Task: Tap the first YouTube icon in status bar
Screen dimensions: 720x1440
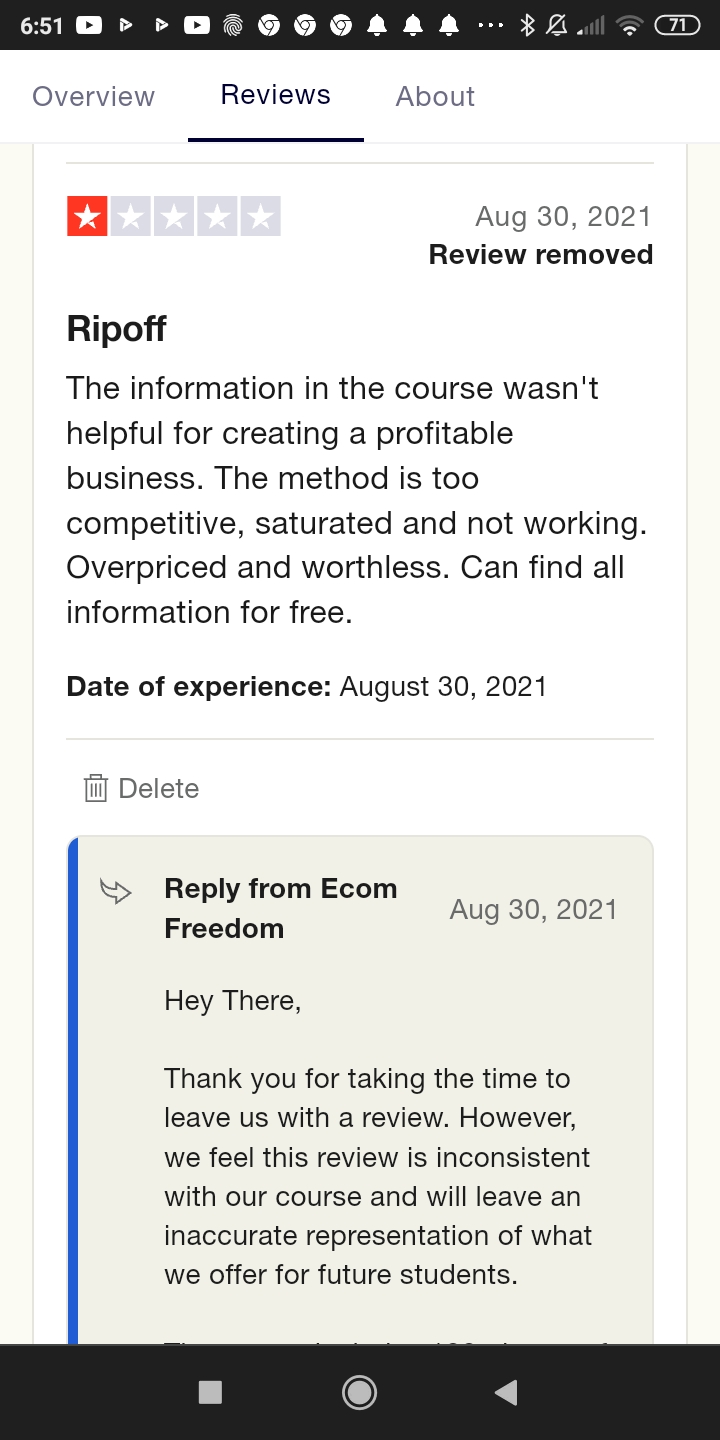Action: tap(89, 26)
